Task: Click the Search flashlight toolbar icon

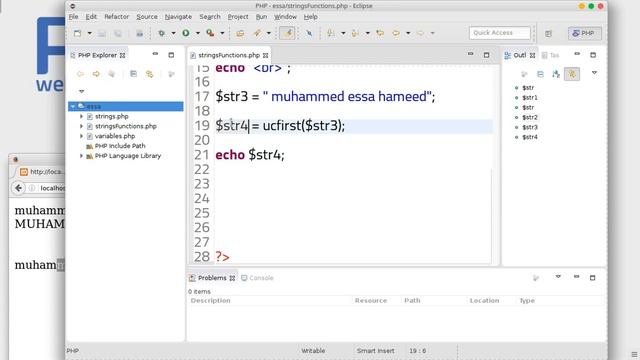Action: [257, 33]
